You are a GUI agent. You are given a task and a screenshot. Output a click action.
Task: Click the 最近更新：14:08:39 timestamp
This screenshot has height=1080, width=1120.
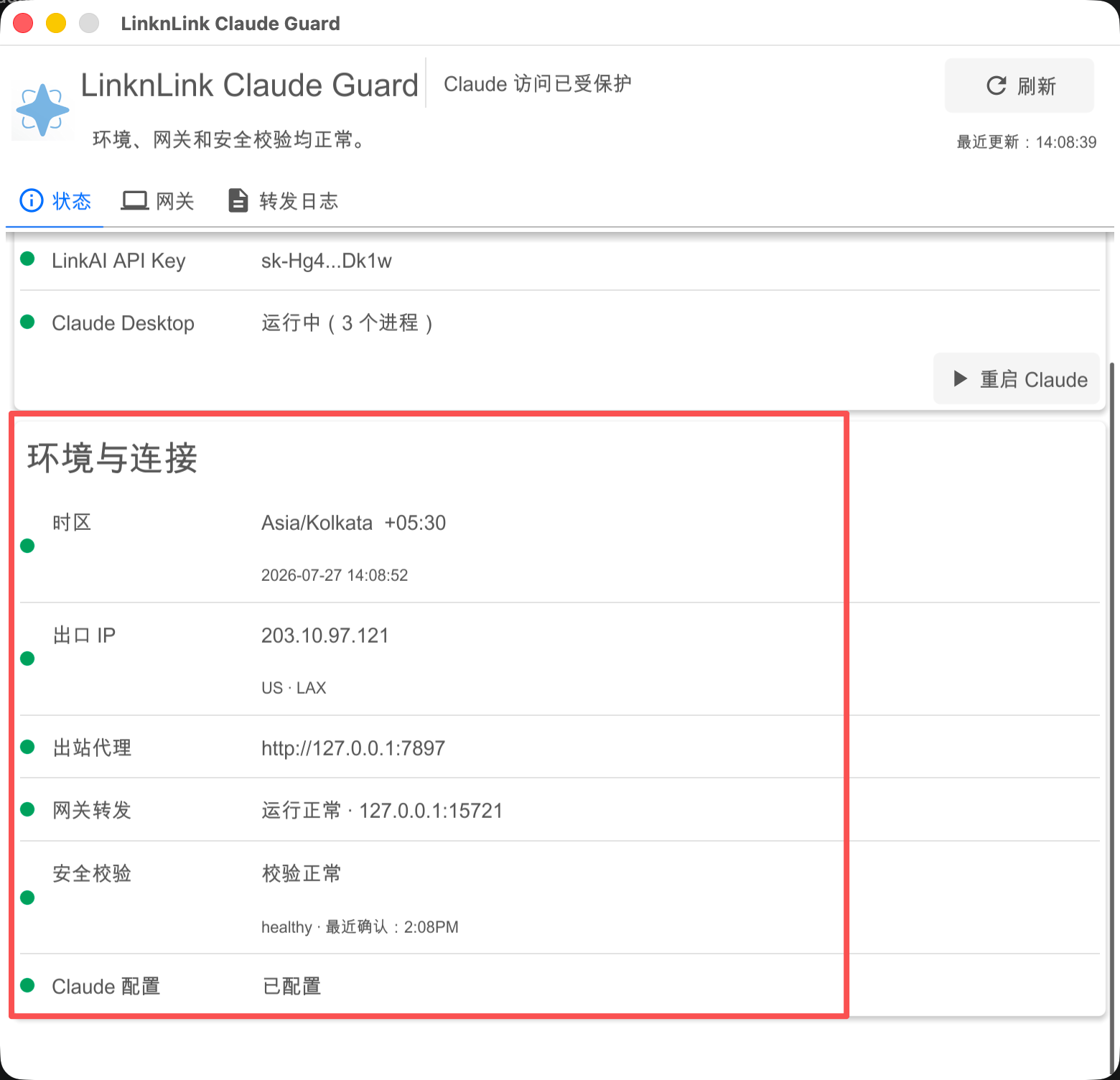point(1027,142)
